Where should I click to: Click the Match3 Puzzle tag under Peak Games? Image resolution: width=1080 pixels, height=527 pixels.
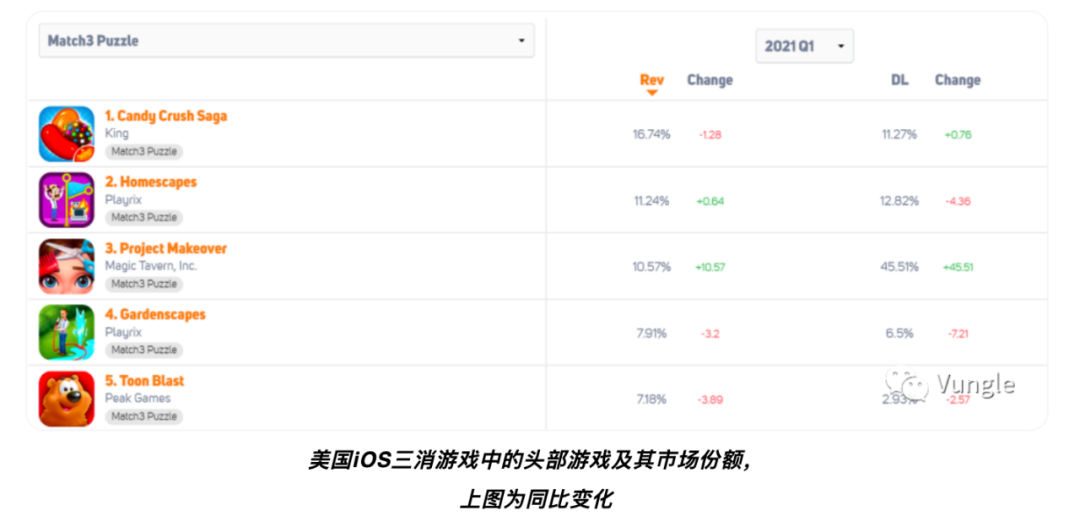144,416
